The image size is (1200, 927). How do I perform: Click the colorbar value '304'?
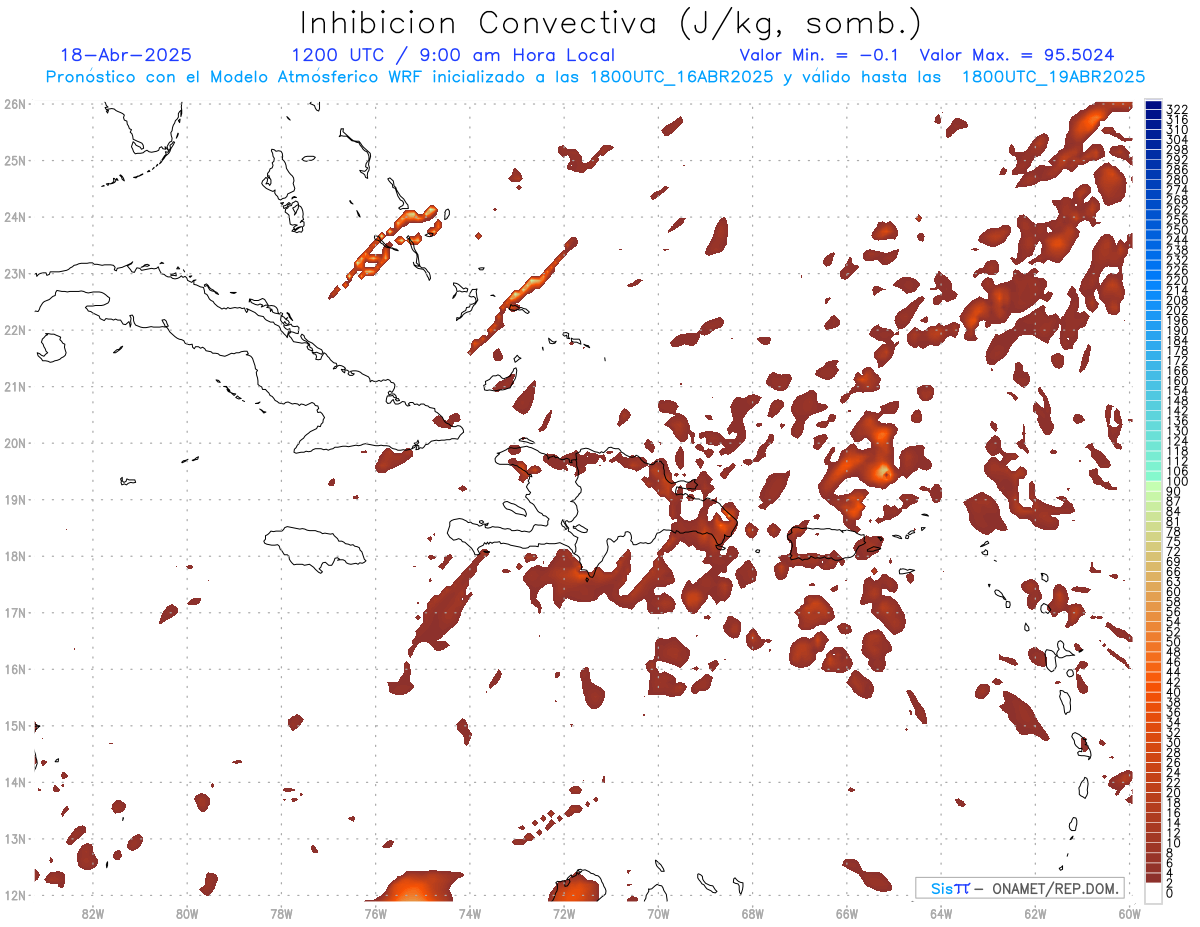[1176, 140]
